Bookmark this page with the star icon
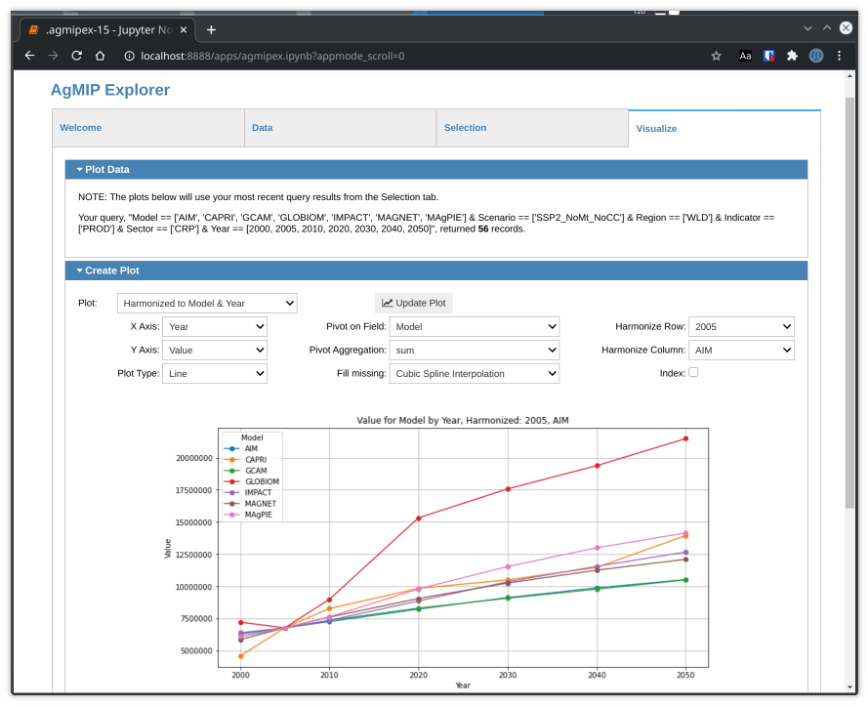 (716, 56)
